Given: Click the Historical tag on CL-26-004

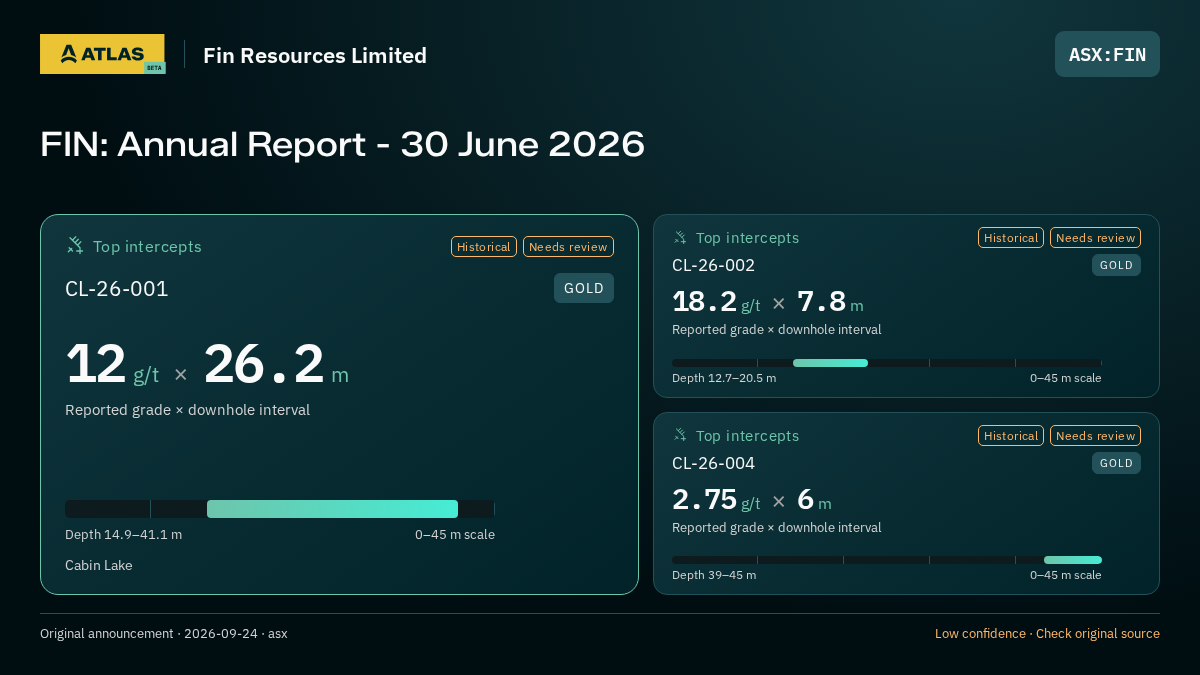Looking at the screenshot, I should (x=1011, y=436).
